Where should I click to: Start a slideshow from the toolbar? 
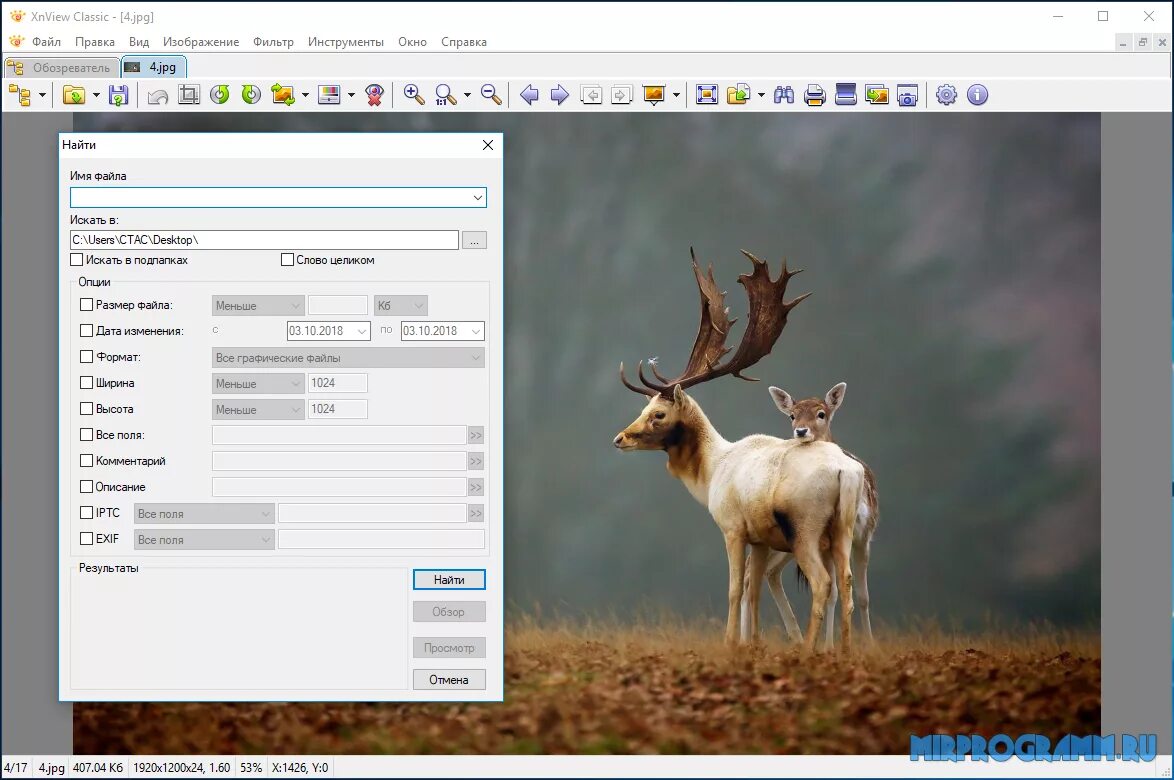coord(654,95)
